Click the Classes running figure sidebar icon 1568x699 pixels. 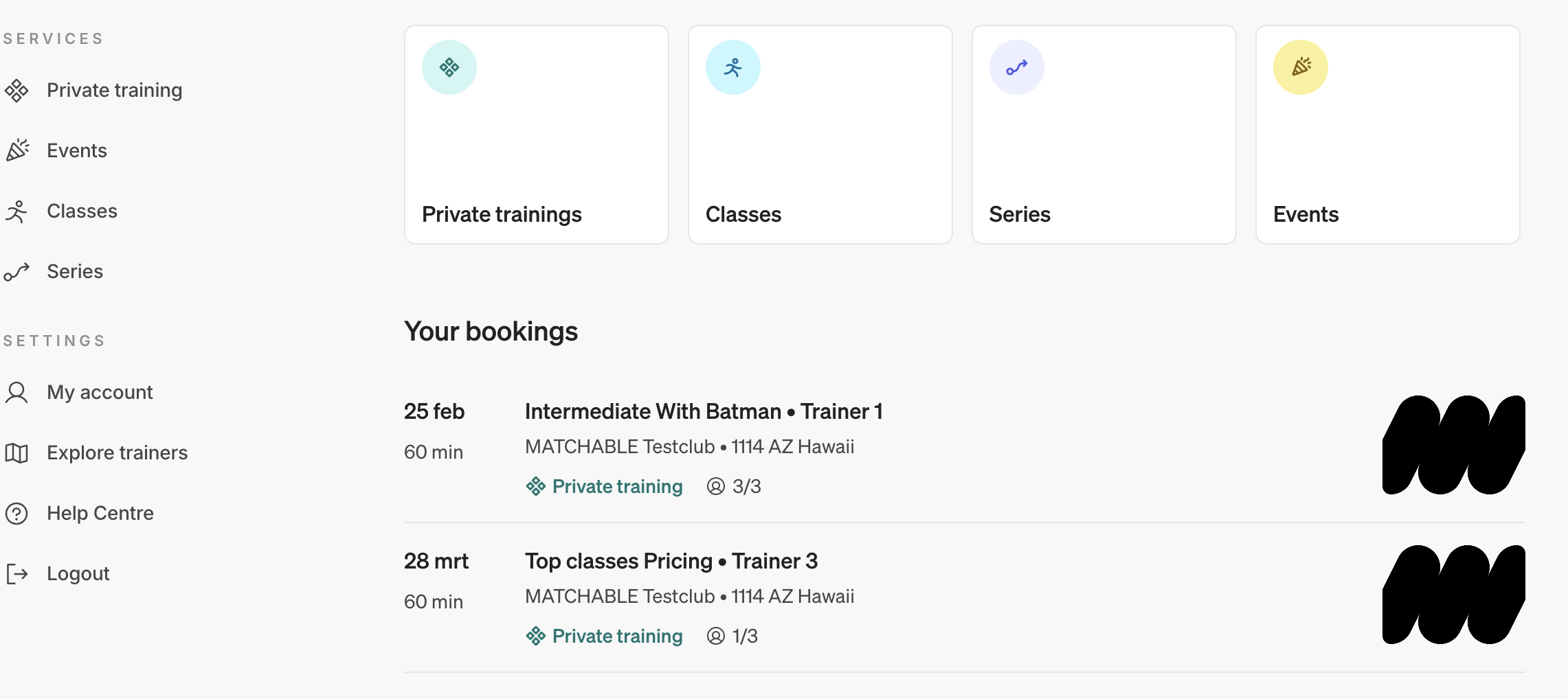(16, 211)
